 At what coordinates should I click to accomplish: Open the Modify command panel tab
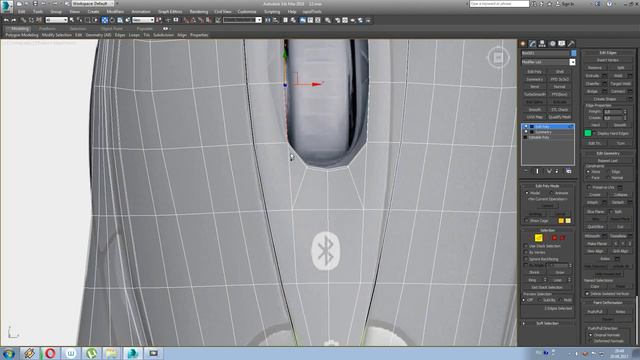(x=533, y=44)
